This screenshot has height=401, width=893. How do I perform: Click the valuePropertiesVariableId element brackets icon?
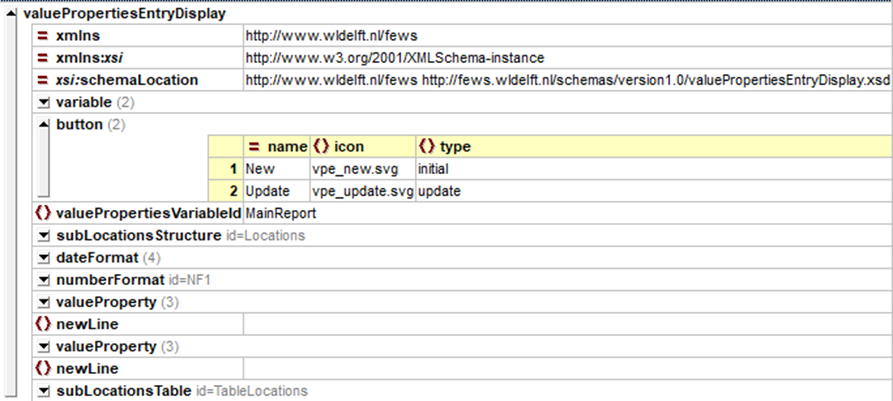coord(43,213)
